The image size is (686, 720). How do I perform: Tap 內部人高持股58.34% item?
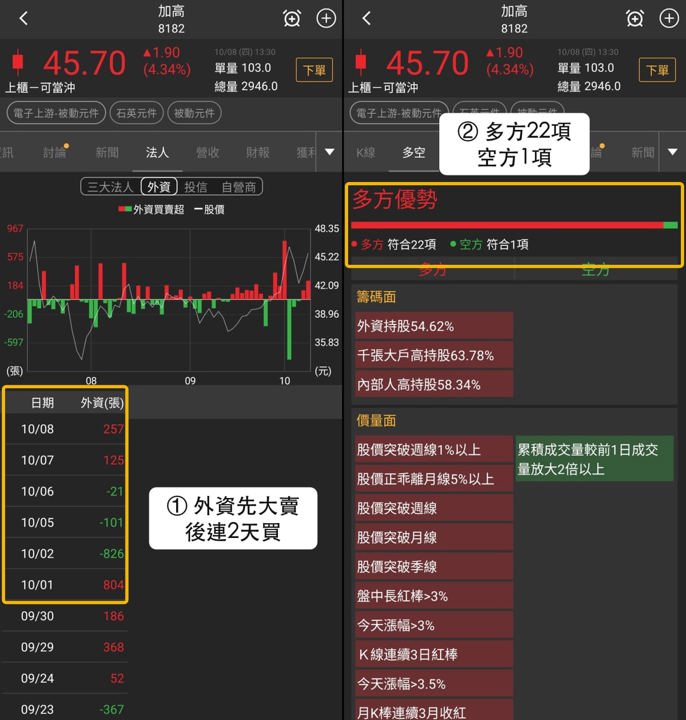[x=433, y=384]
